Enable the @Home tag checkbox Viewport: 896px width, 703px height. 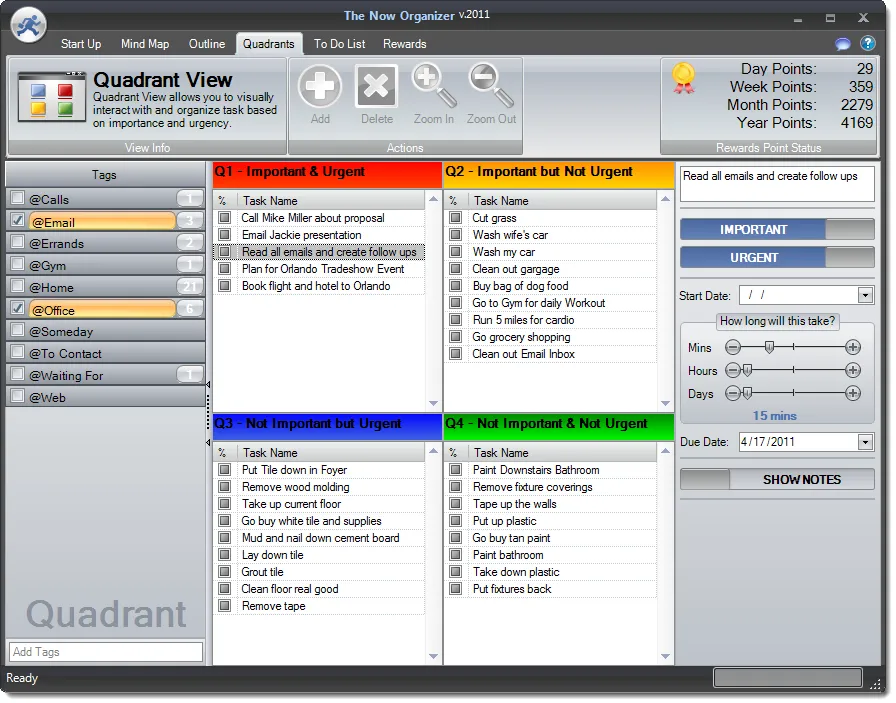click(x=16, y=287)
